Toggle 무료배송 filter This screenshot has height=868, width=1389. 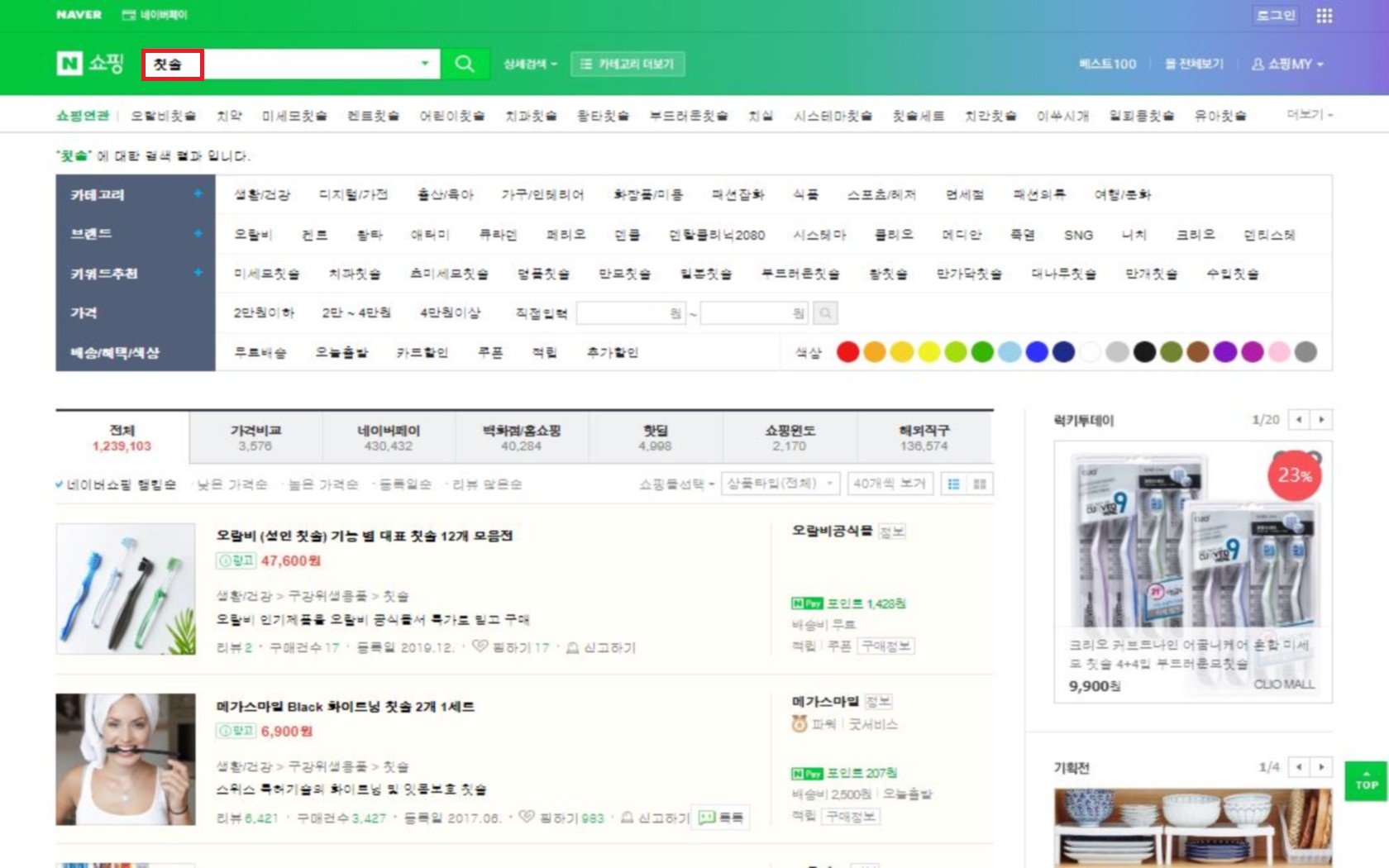pos(260,352)
